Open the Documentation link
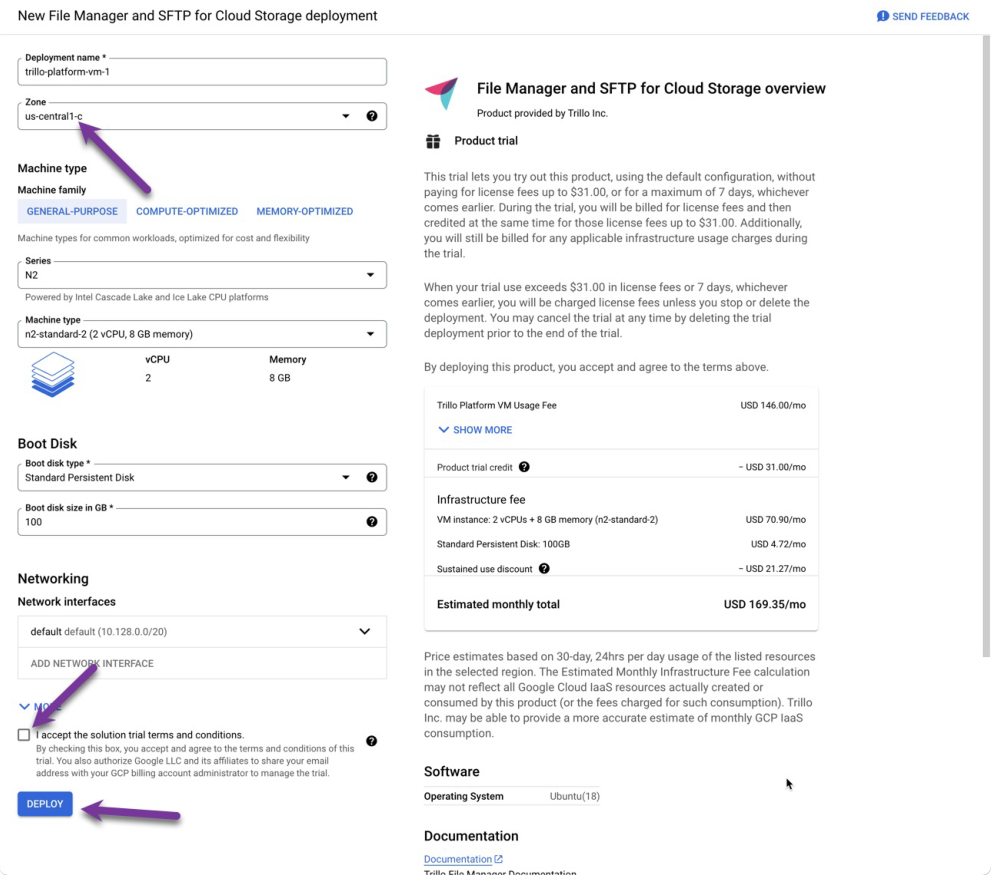992x876 pixels. point(458,859)
